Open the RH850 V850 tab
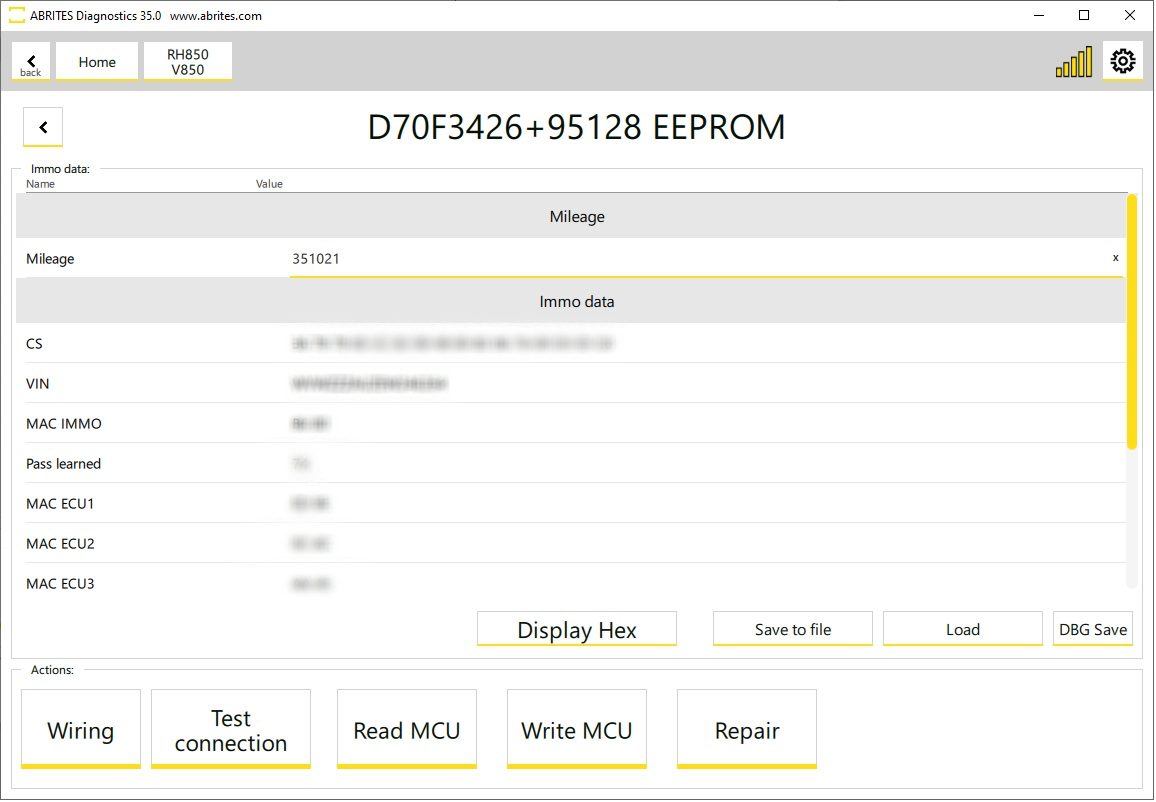 [x=188, y=61]
